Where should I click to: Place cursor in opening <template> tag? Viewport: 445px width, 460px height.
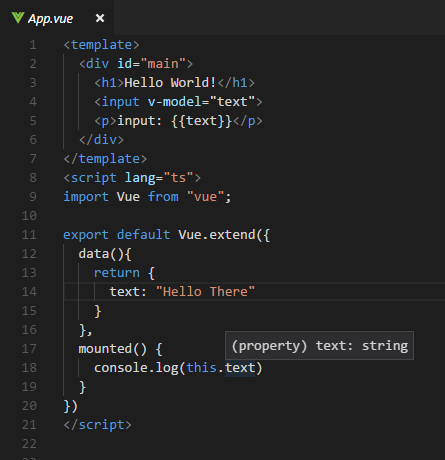(x=101, y=45)
